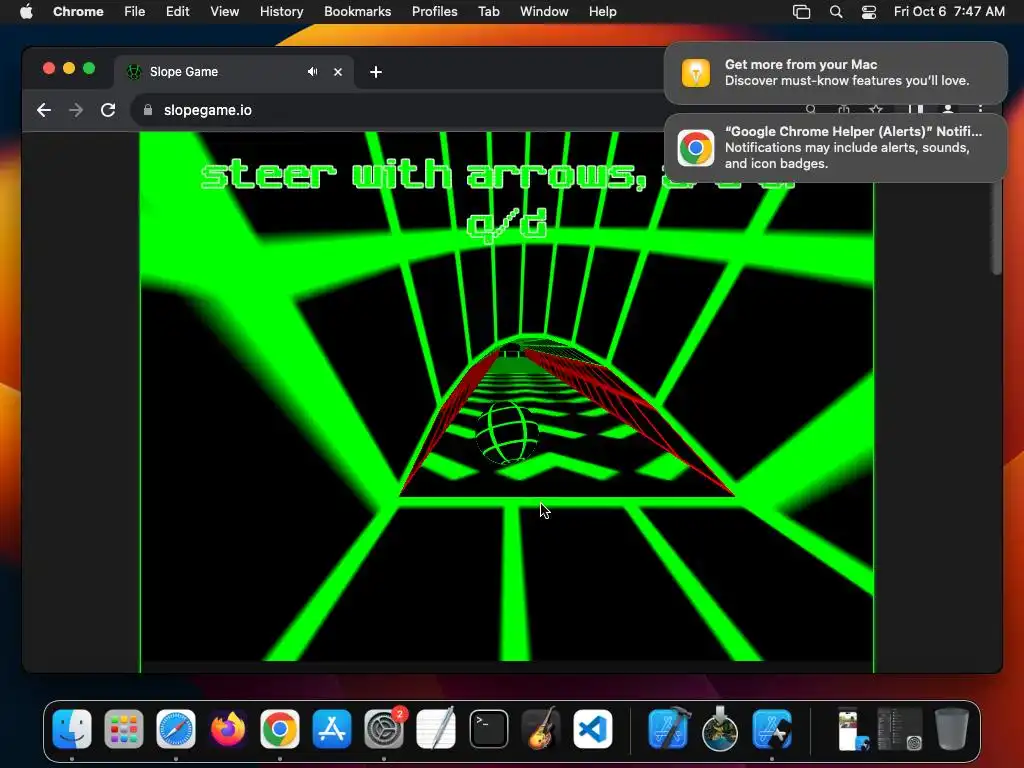Open System Settings in the dock

(x=384, y=729)
